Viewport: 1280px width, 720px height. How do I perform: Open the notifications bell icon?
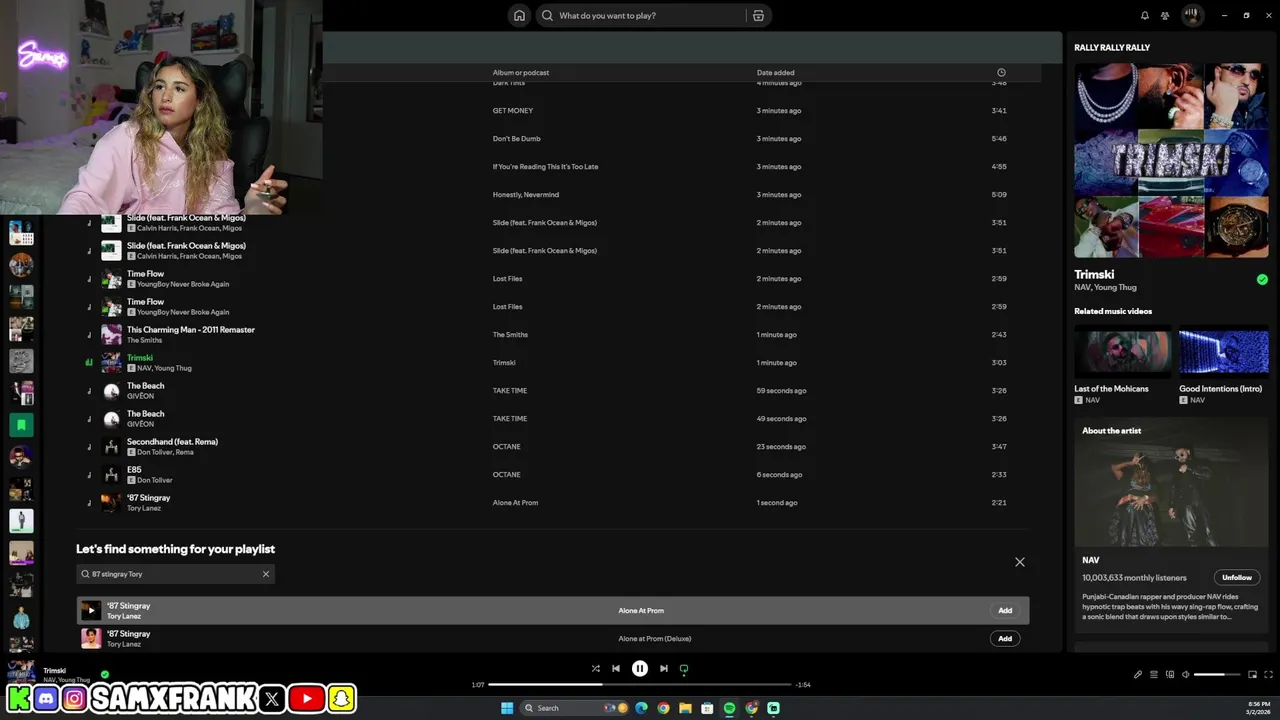(x=1145, y=15)
